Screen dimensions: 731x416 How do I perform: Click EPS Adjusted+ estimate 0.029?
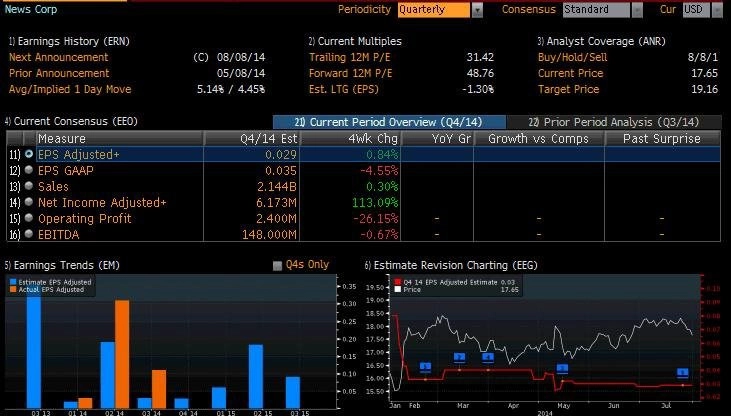click(281, 154)
